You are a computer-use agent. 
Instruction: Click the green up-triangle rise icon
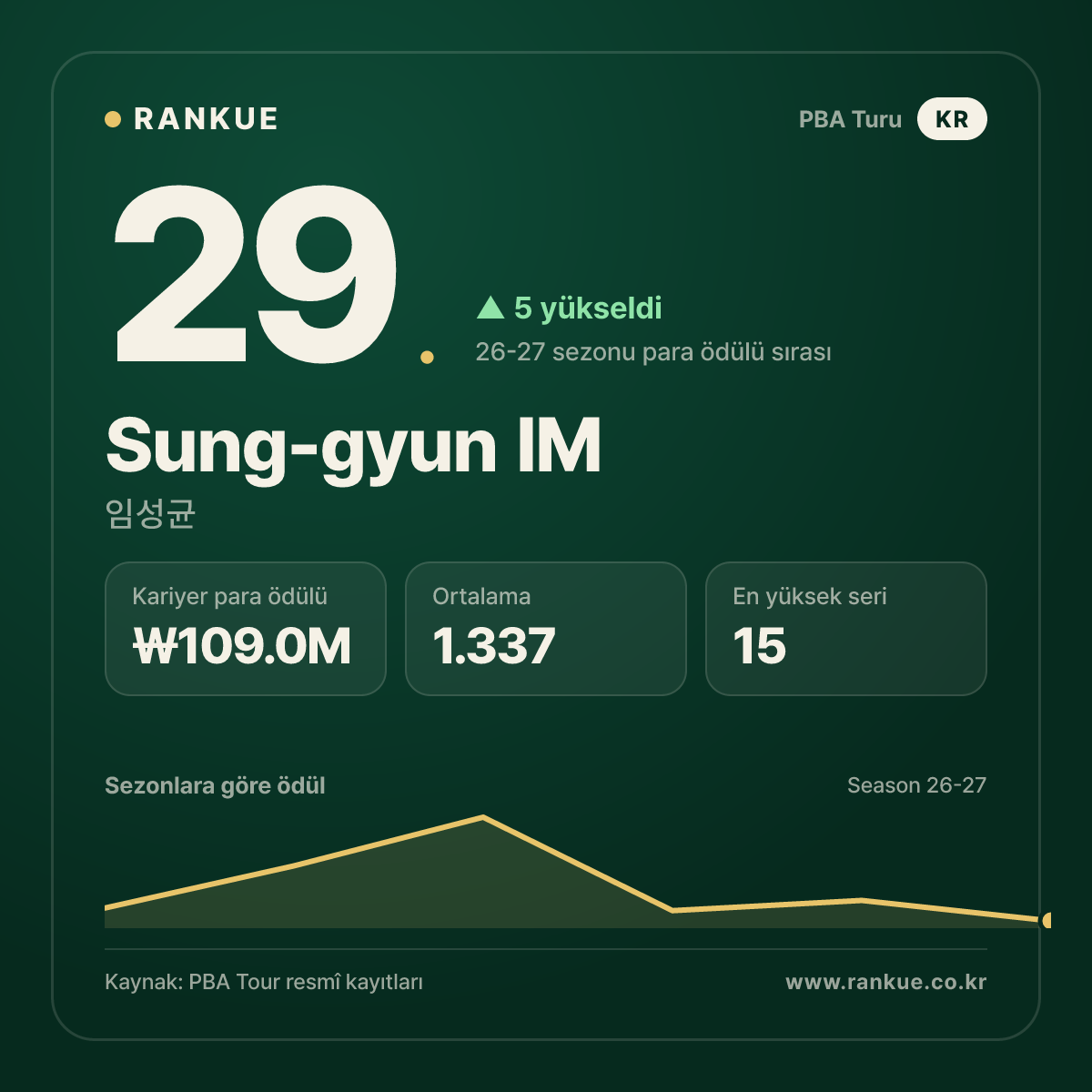[490, 308]
